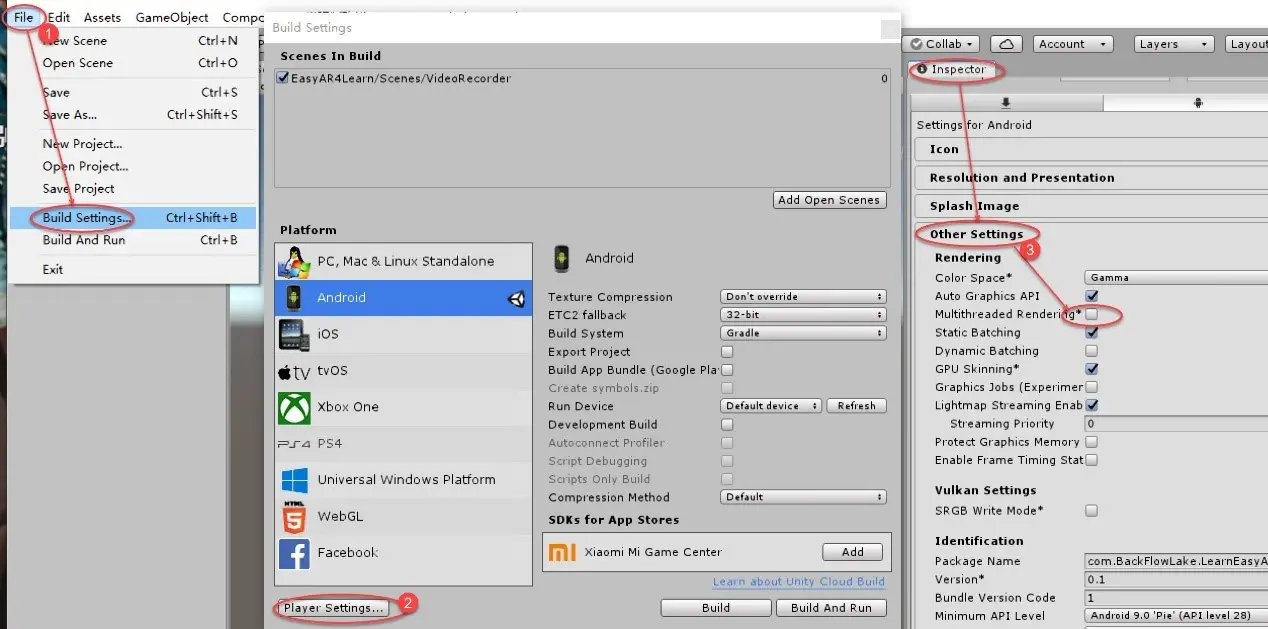Switch to the Android platform tab in Inspector
Viewport: 1268px width, 629px height.
(1197, 102)
